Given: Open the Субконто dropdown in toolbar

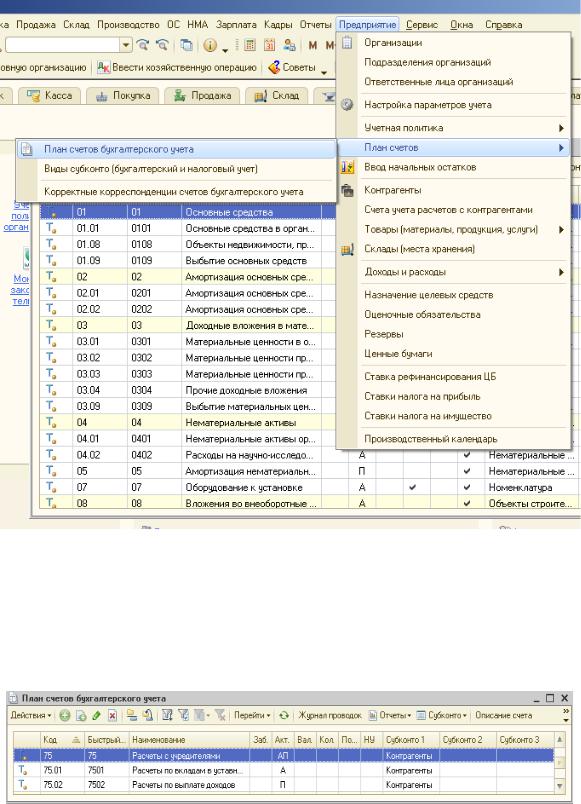Looking at the screenshot, I should (x=442, y=715).
